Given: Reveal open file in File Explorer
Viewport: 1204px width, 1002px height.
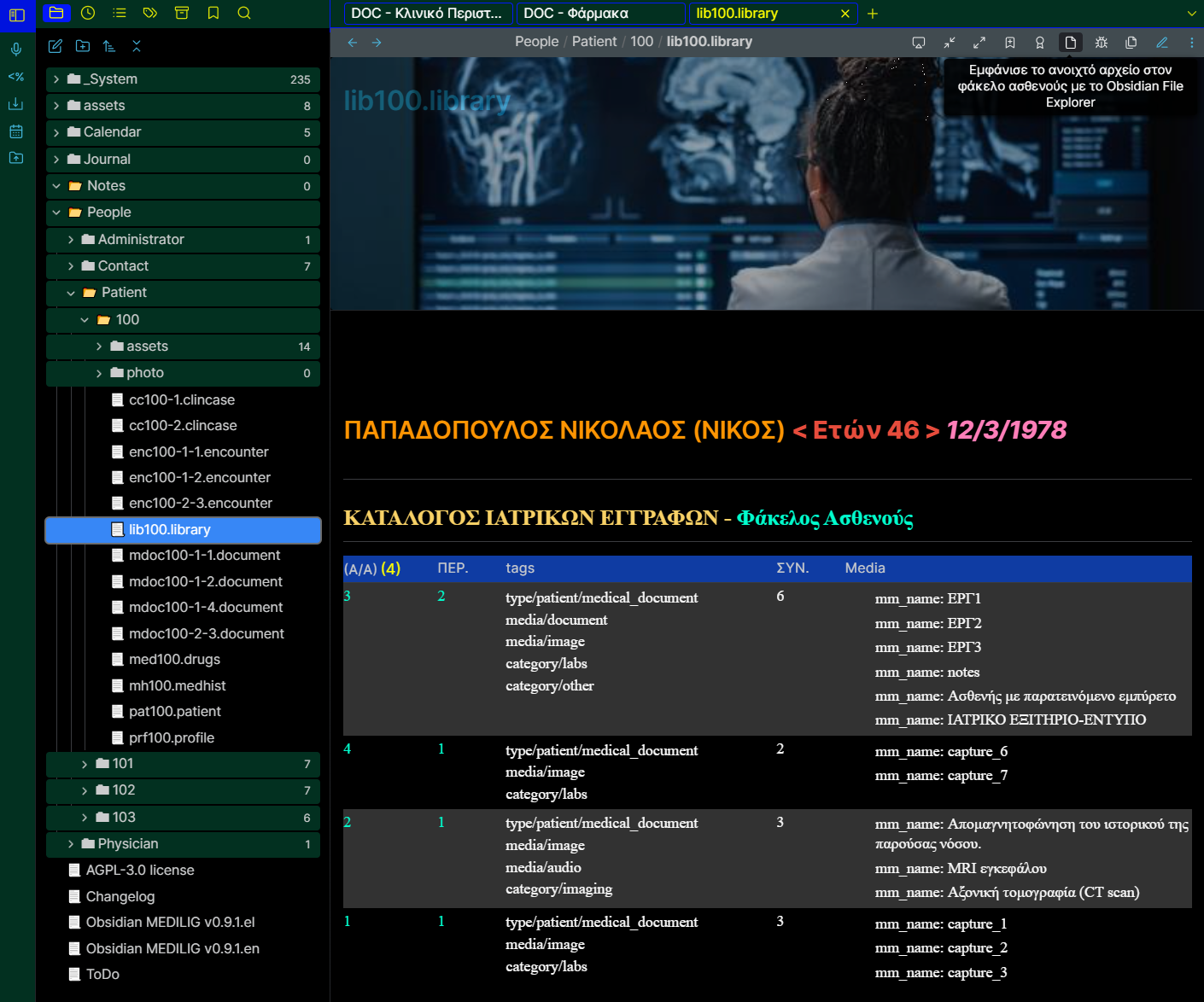Looking at the screenshot, I should coord(1071,43).
